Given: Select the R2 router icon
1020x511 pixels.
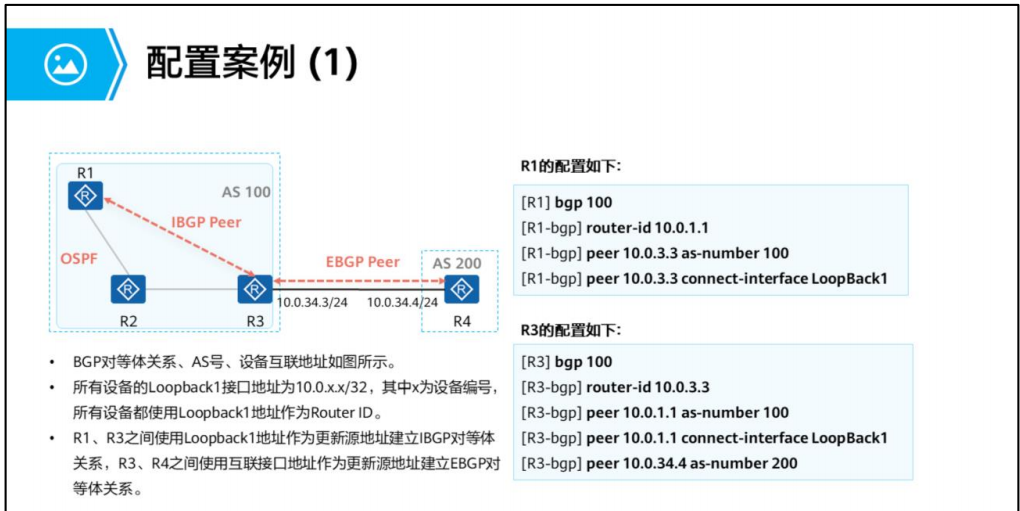Looking at the screenshot, I should point(128,289).
